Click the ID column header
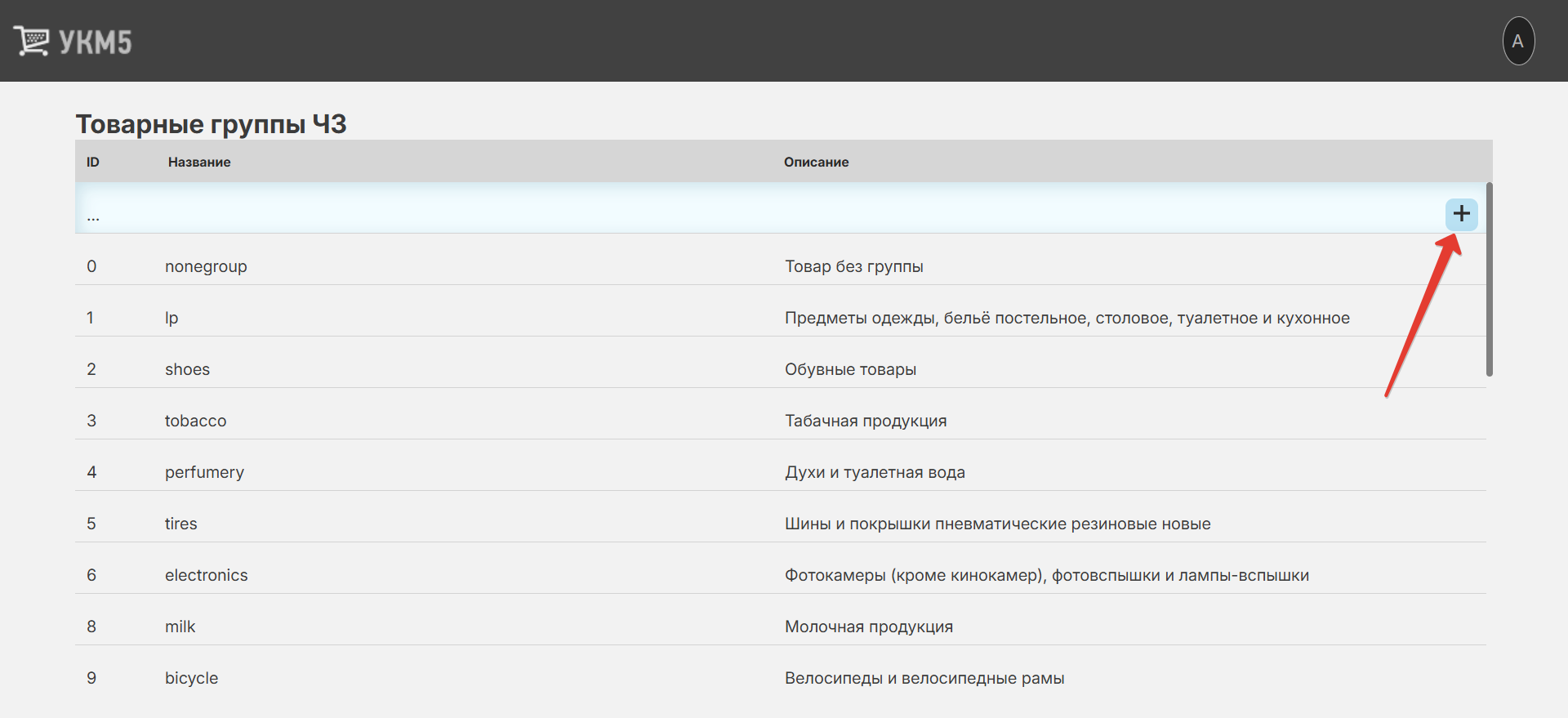The height and width of the screenshot is (718, 1568). (x=93, y=162)
